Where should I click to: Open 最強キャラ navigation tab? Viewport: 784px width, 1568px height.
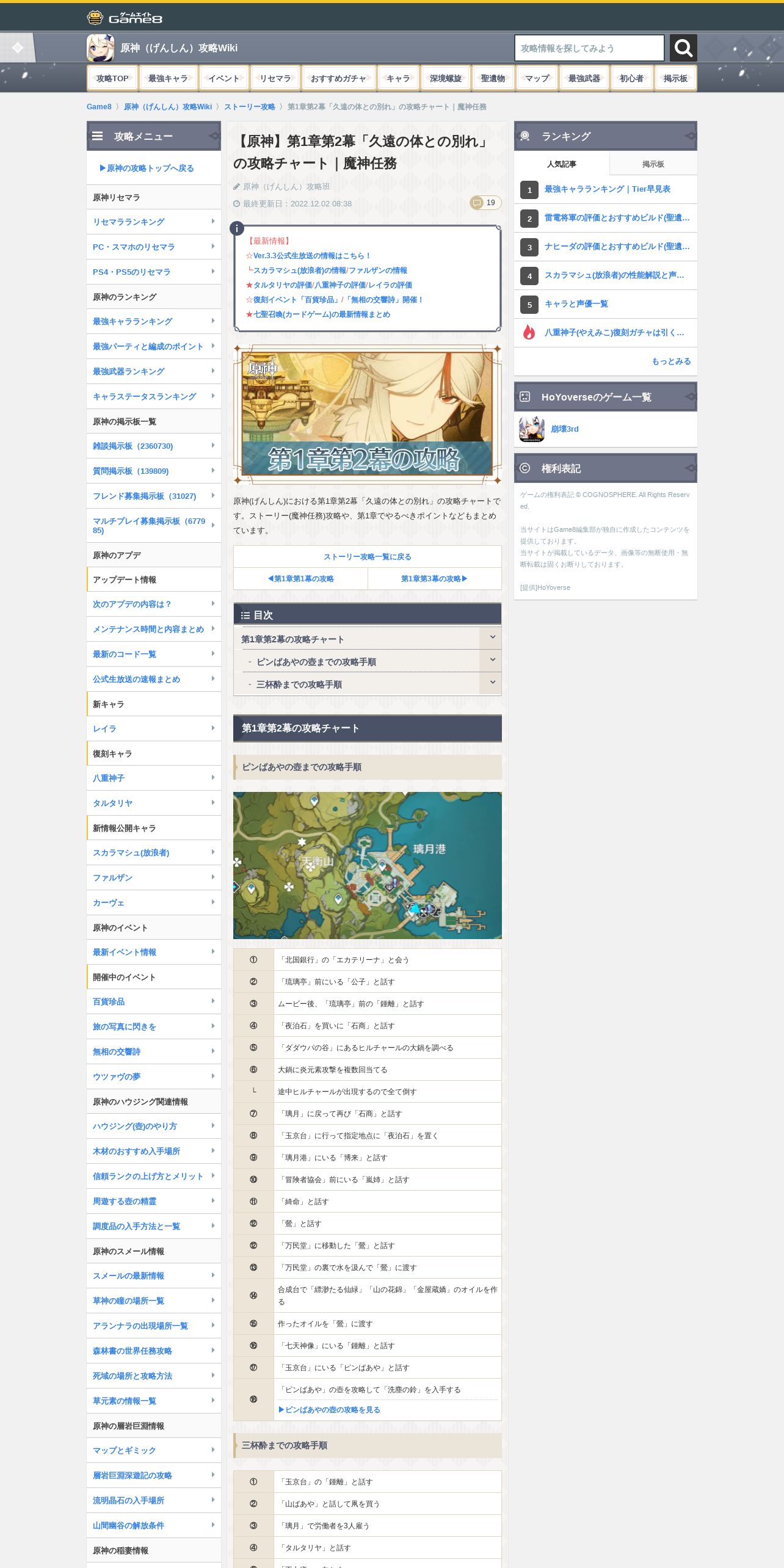(168, 78)
